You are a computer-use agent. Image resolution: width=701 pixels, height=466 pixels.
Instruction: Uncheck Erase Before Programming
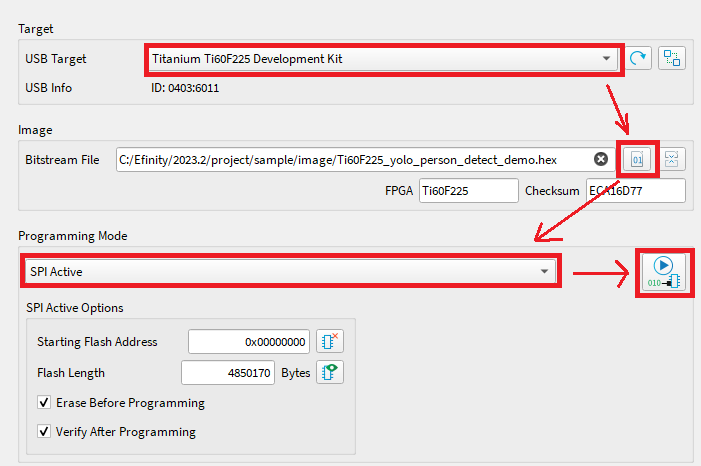(44, 402)
